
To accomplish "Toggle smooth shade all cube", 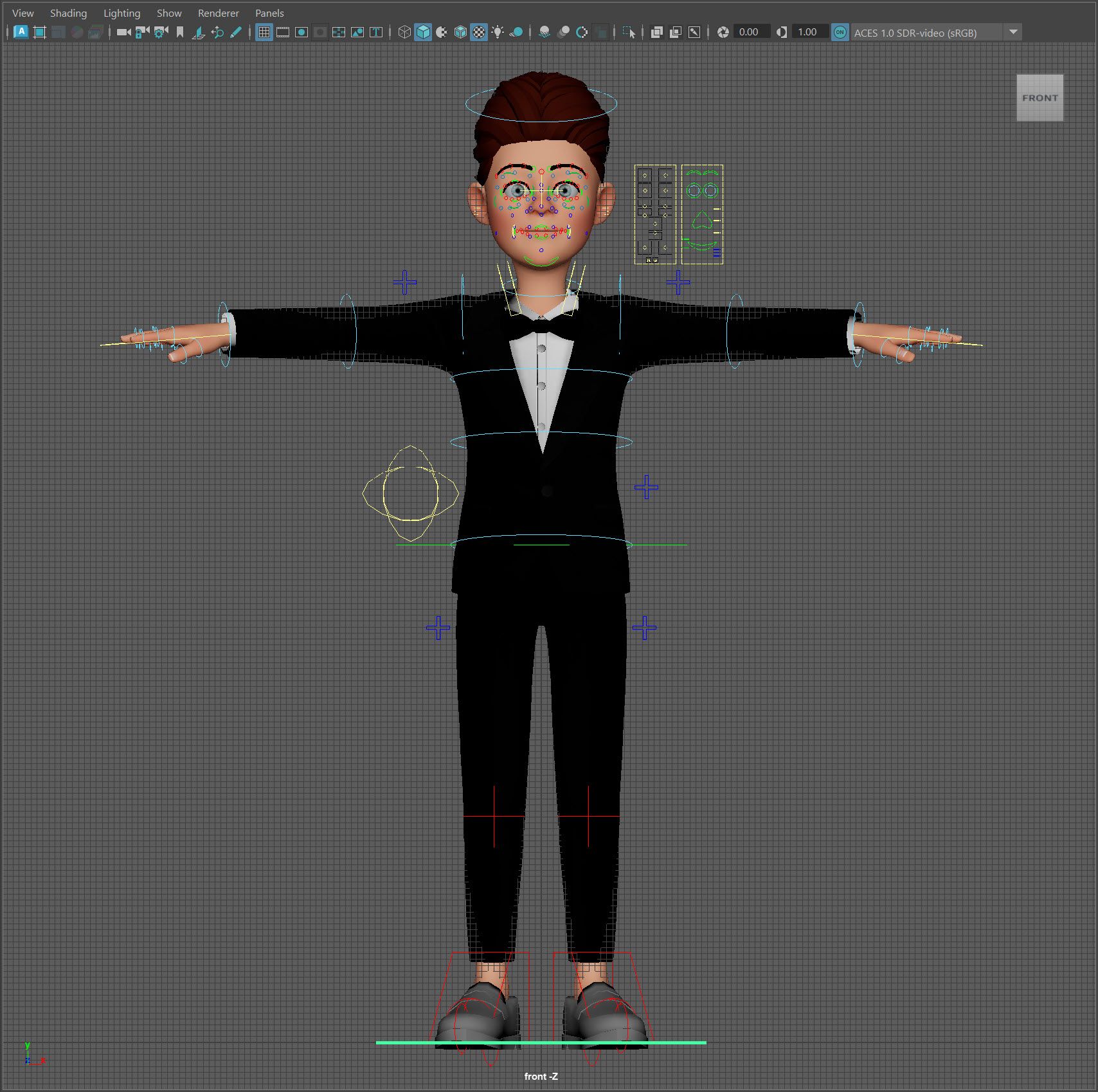I will pos(423,32).
